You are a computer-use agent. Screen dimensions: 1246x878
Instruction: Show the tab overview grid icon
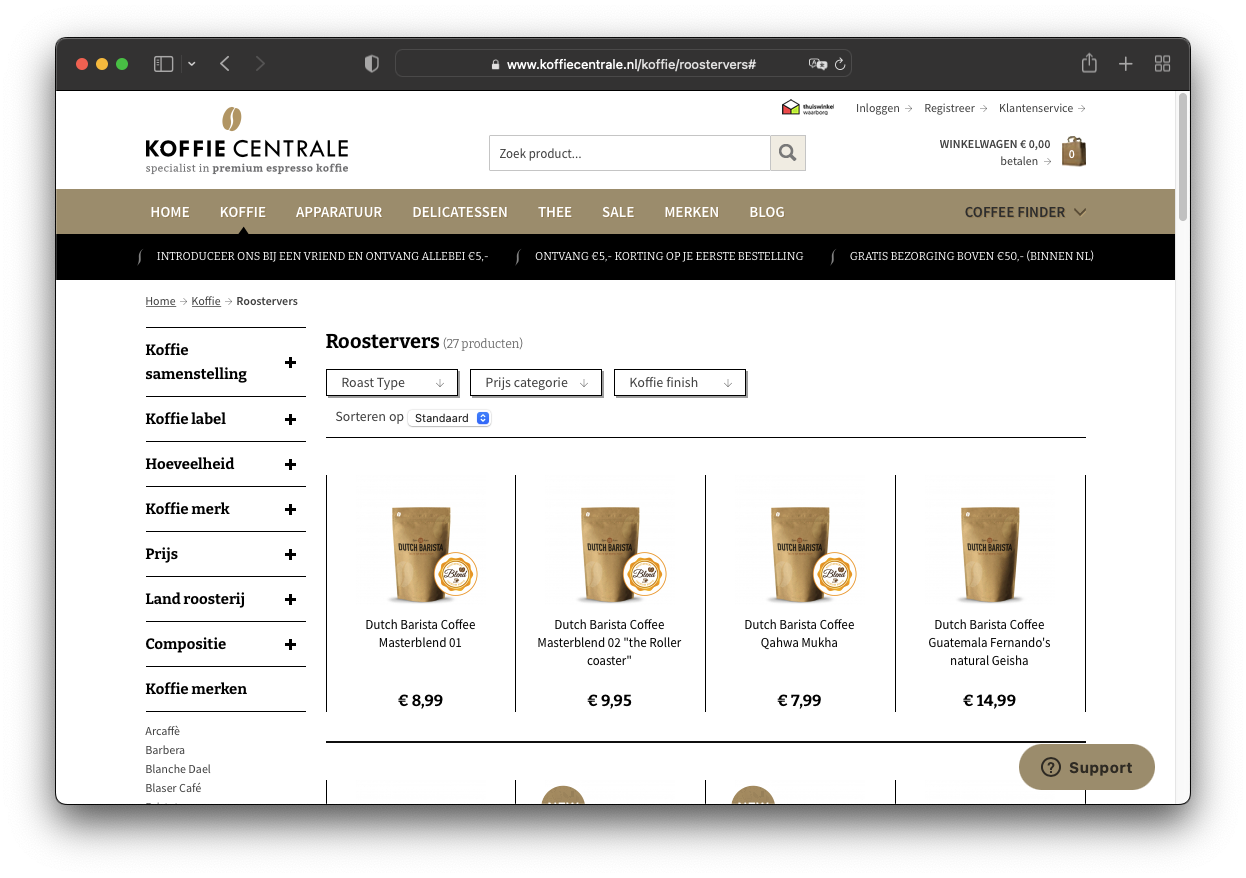click(1162, 64)
